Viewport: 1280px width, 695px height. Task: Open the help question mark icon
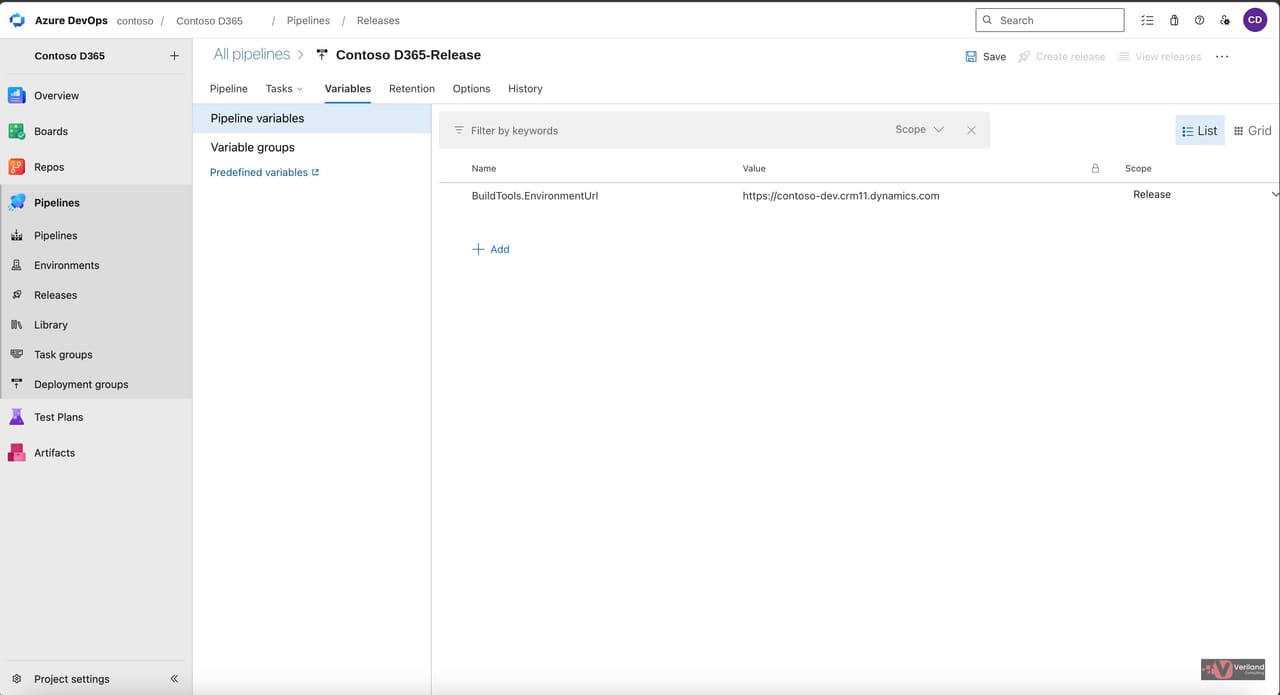pos(1199,20)
